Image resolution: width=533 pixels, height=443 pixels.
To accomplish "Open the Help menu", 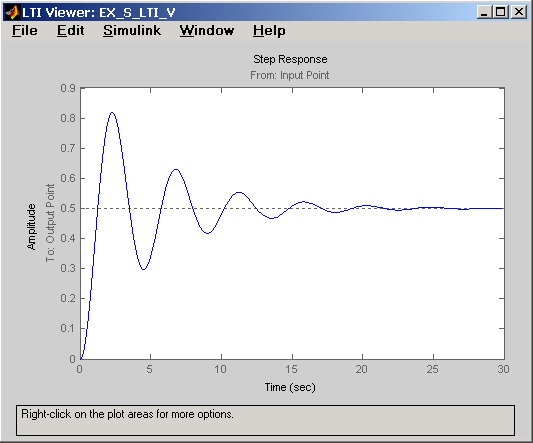I will tap(269, 31).
